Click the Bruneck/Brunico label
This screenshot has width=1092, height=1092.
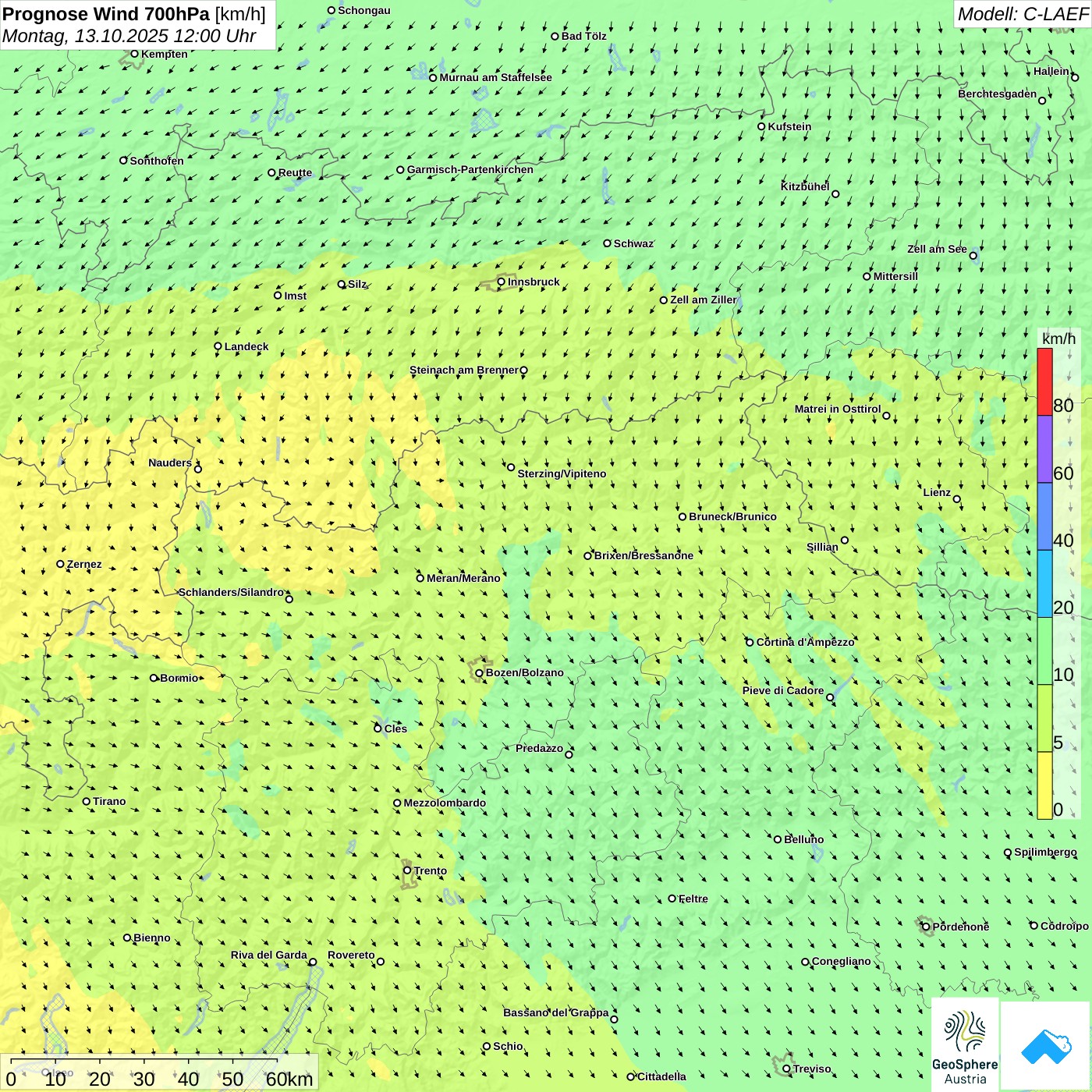732,516
